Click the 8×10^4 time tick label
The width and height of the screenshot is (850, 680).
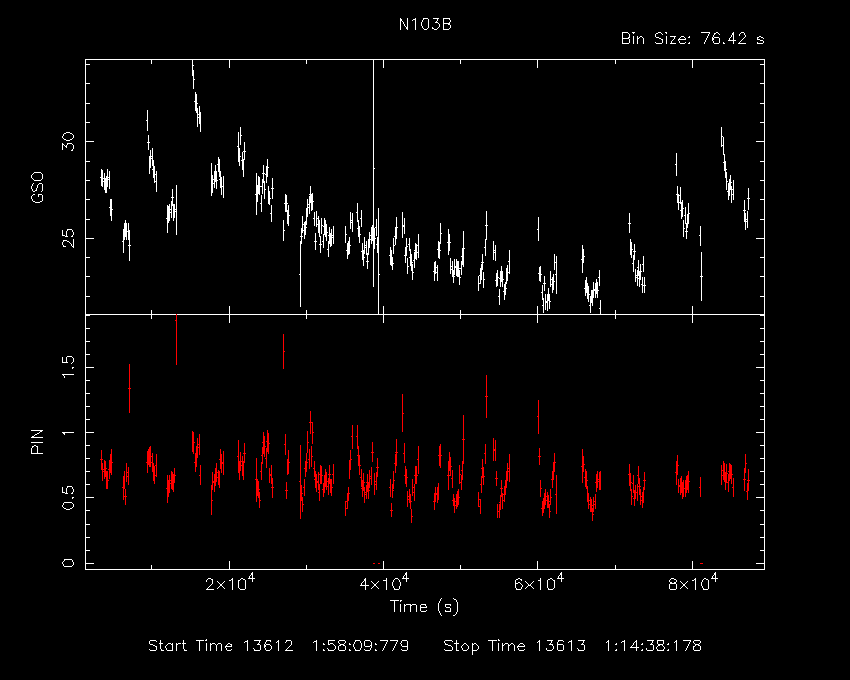pos(693,583)
